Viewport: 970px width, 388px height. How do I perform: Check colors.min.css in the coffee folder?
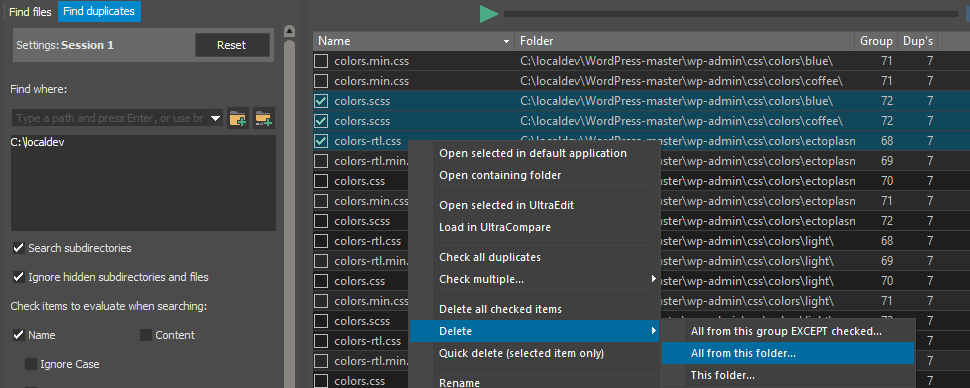tap(321, 81)
